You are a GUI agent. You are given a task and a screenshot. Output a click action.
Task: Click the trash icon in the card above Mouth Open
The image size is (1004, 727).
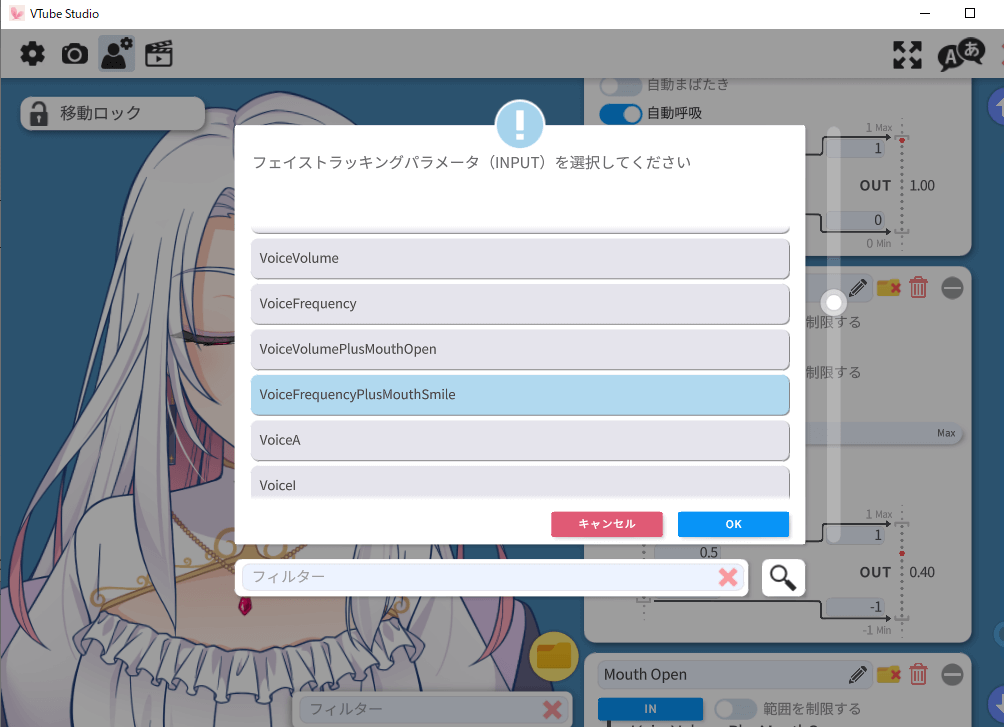[x=918, y=288]
